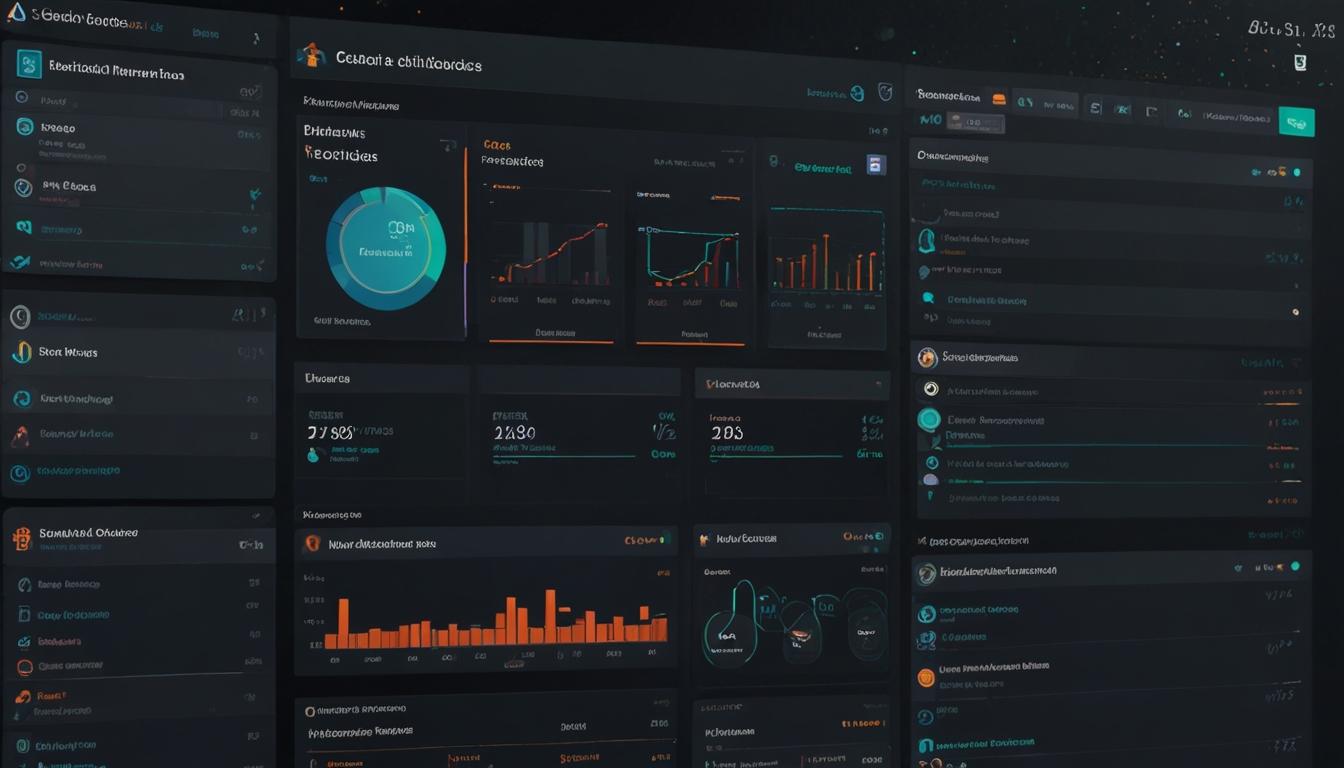Image resolution: width=1344 pixels, height=768 pixels.
Task: Open the teal square sidebar panel icon
Action: coord(29,64)
